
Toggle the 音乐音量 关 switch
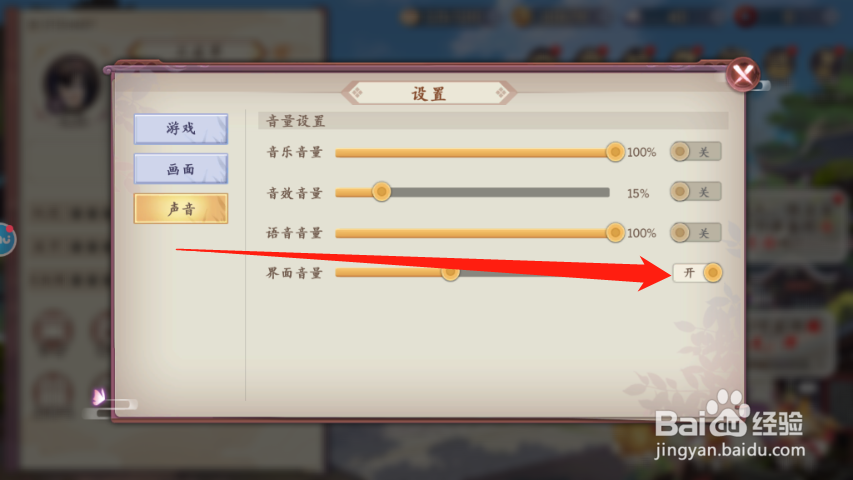coord(695,152)
